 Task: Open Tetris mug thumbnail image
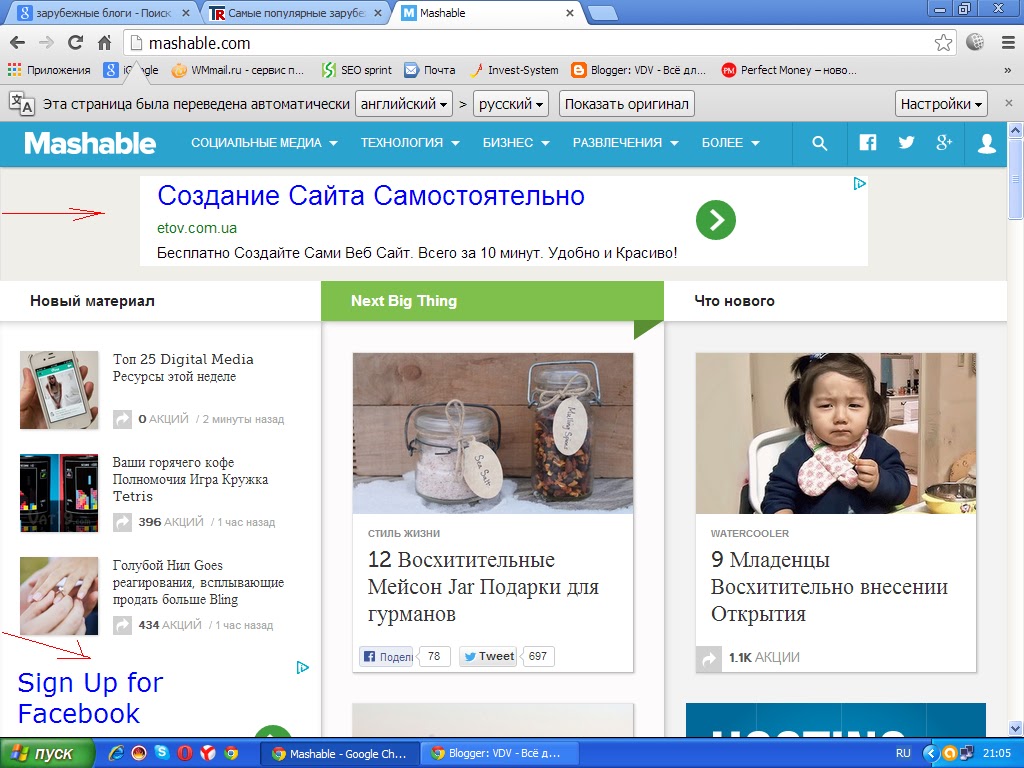click(59, 493)
